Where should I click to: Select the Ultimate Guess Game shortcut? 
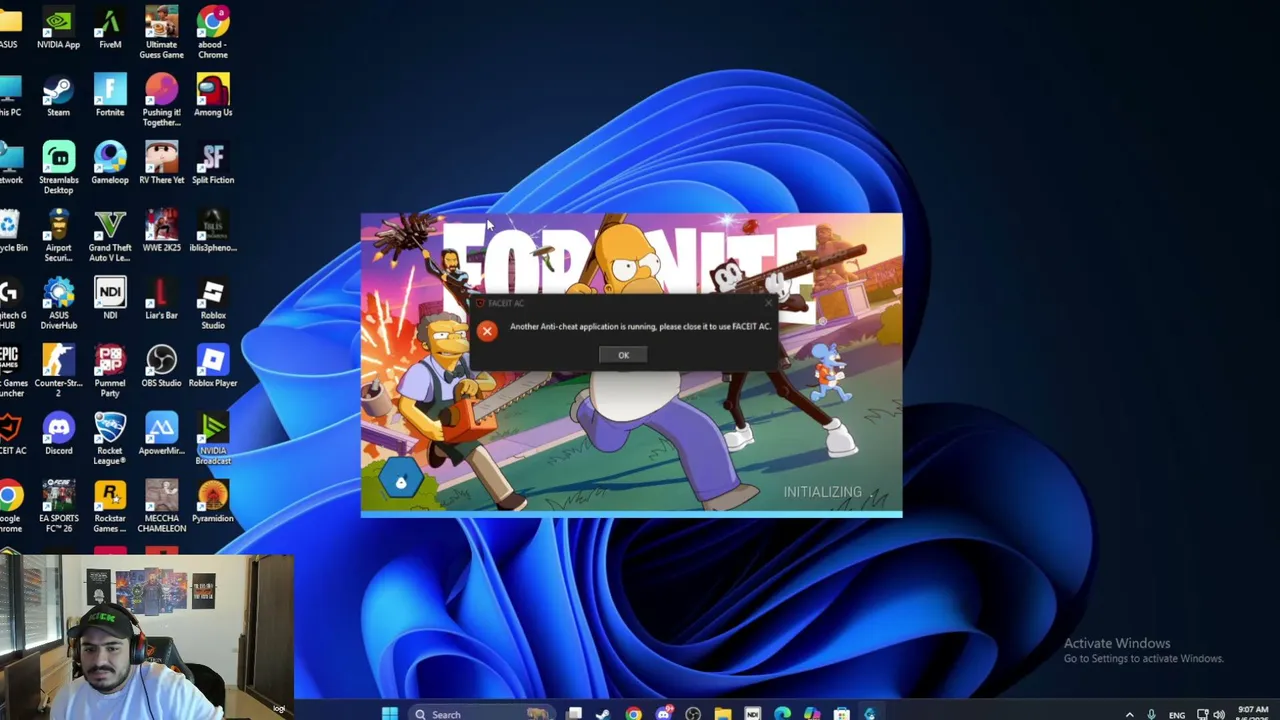pos(161,32)
